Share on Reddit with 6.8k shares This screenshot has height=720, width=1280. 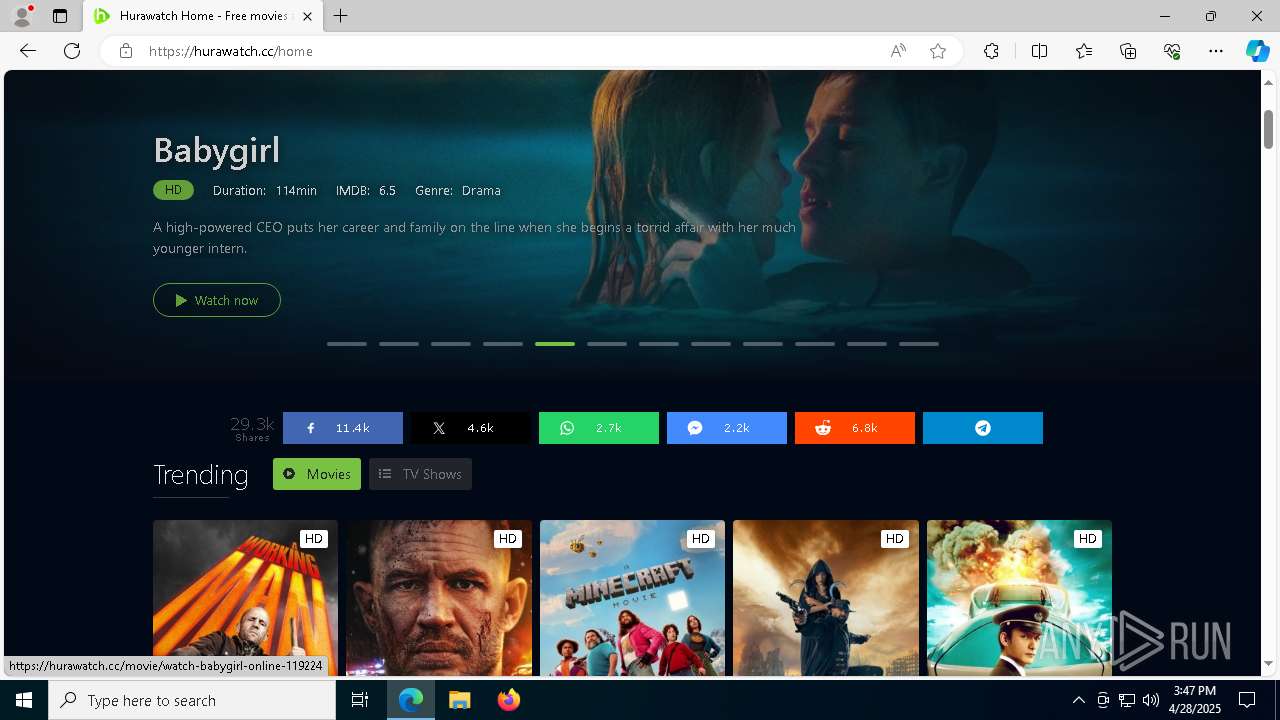[855, 428]
